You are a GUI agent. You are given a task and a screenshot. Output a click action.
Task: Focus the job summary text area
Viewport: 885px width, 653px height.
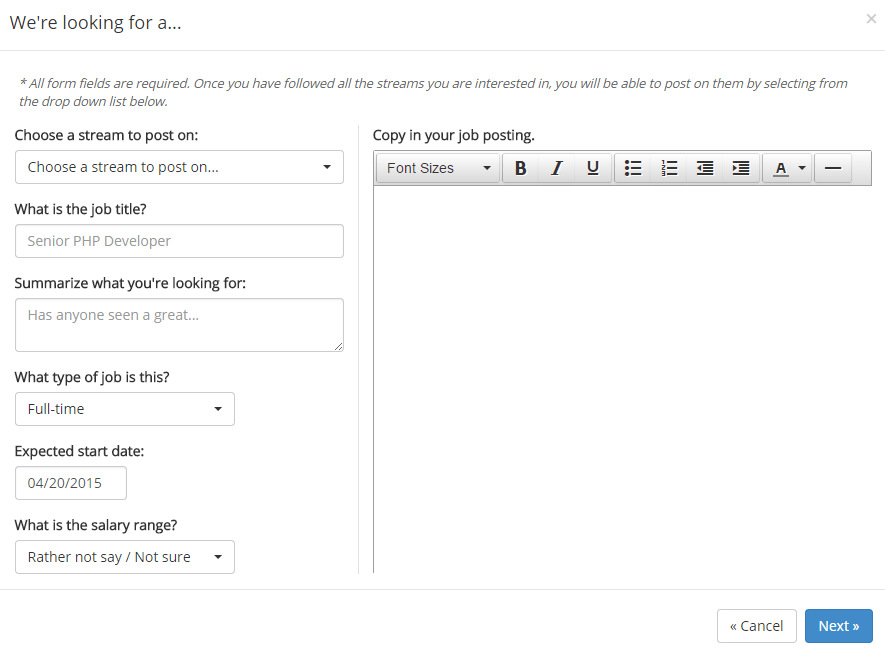(179, 325)
